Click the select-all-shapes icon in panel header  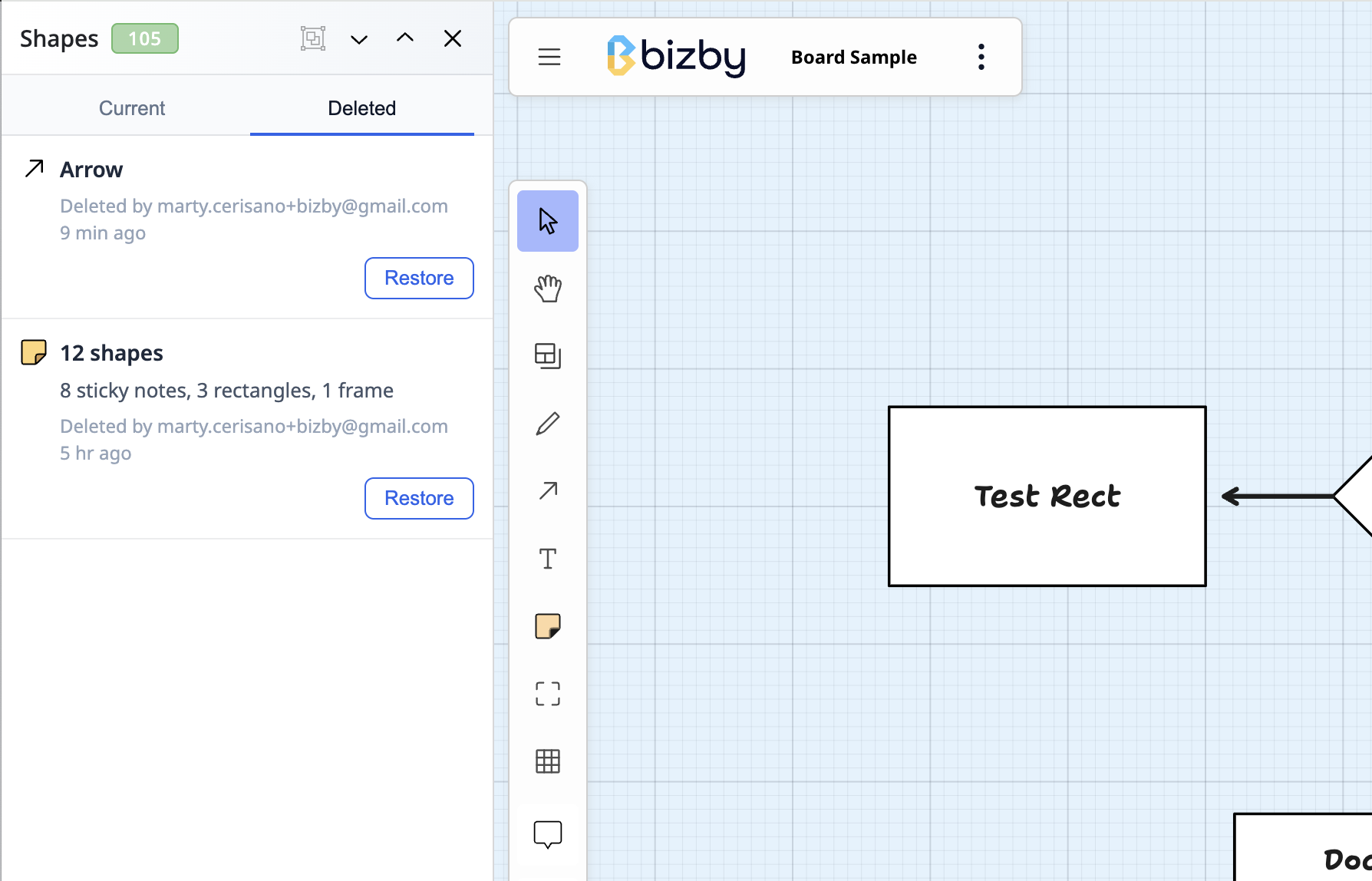click(313, 38)
